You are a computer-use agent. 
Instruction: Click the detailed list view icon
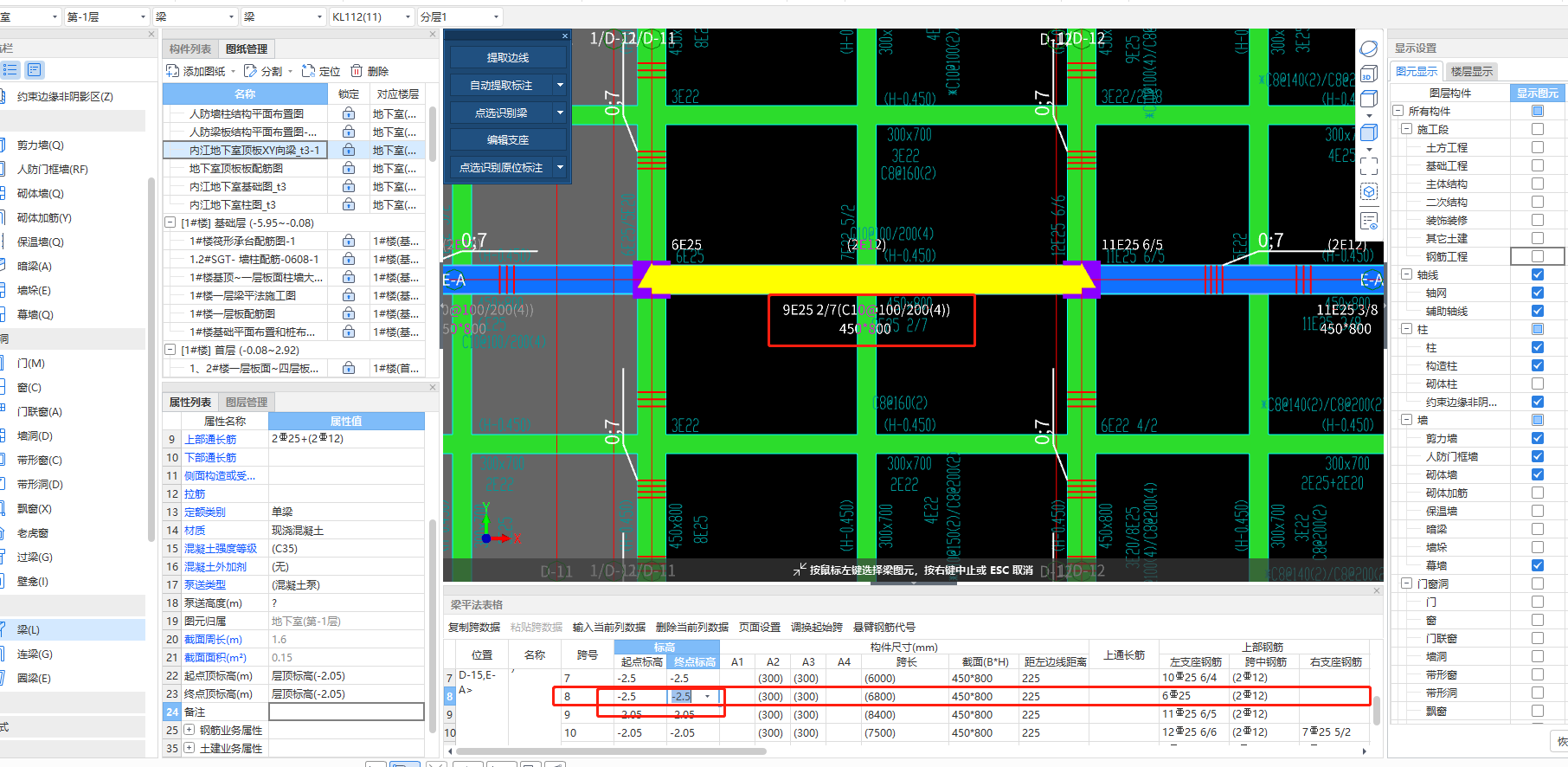click(35, 70)
